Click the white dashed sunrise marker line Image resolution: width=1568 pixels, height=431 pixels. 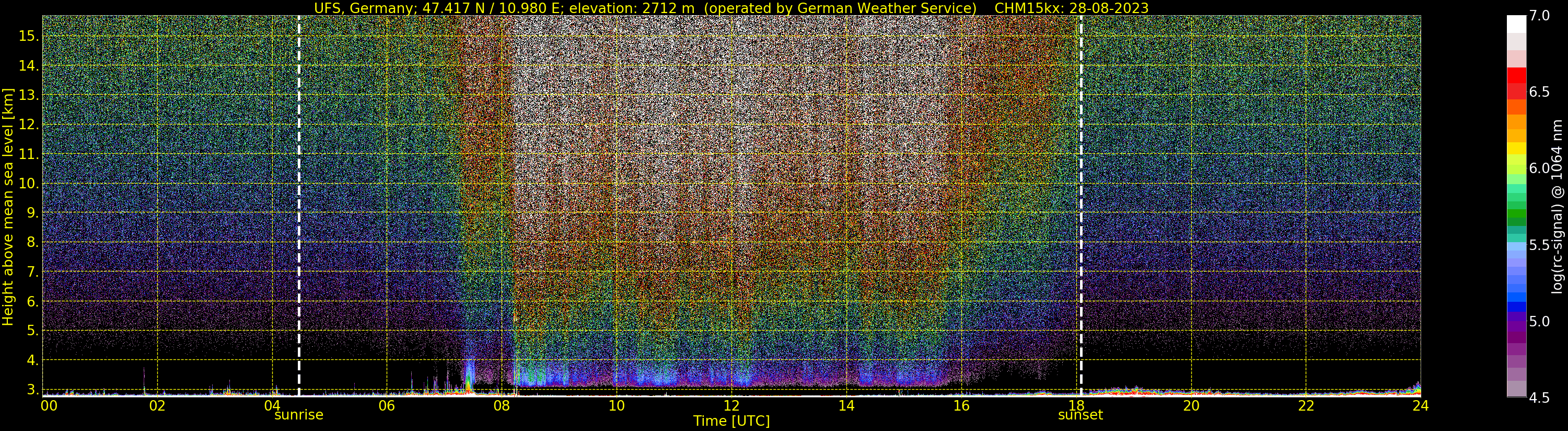(299, 206)
